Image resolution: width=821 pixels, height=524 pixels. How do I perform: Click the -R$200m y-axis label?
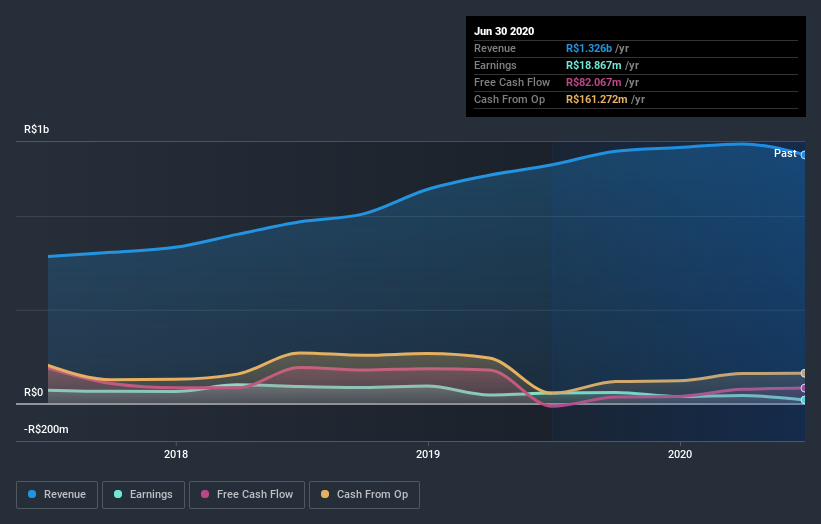46,429
